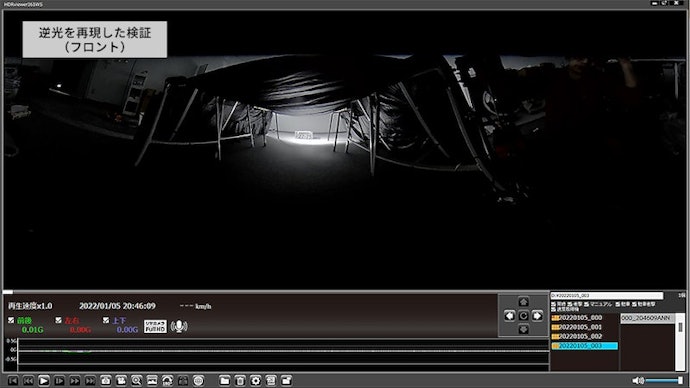Screen dimensions: 690x388
Task: Click the split dual-view icon
Action: 183,381
